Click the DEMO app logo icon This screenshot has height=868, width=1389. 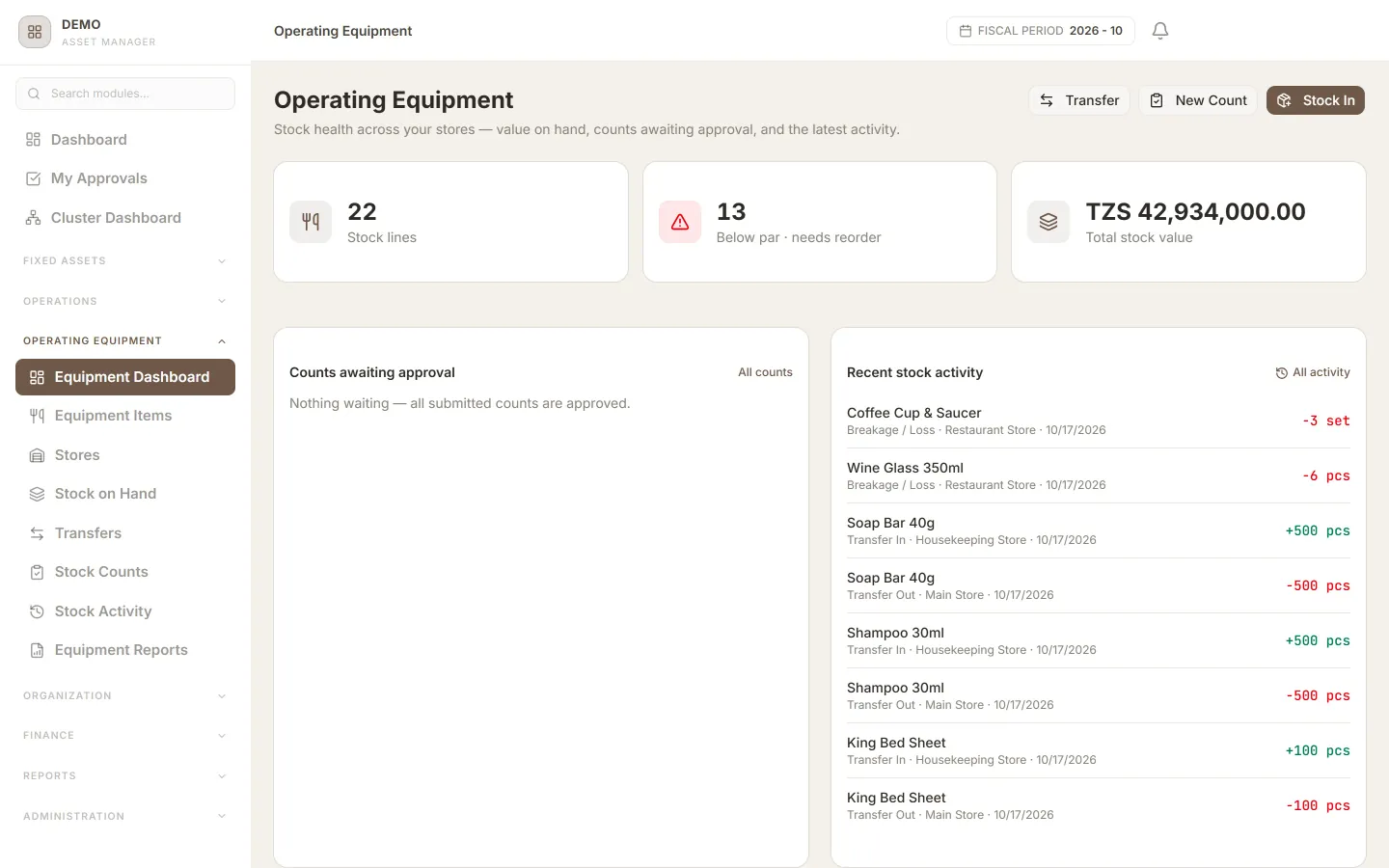(35, 32)
